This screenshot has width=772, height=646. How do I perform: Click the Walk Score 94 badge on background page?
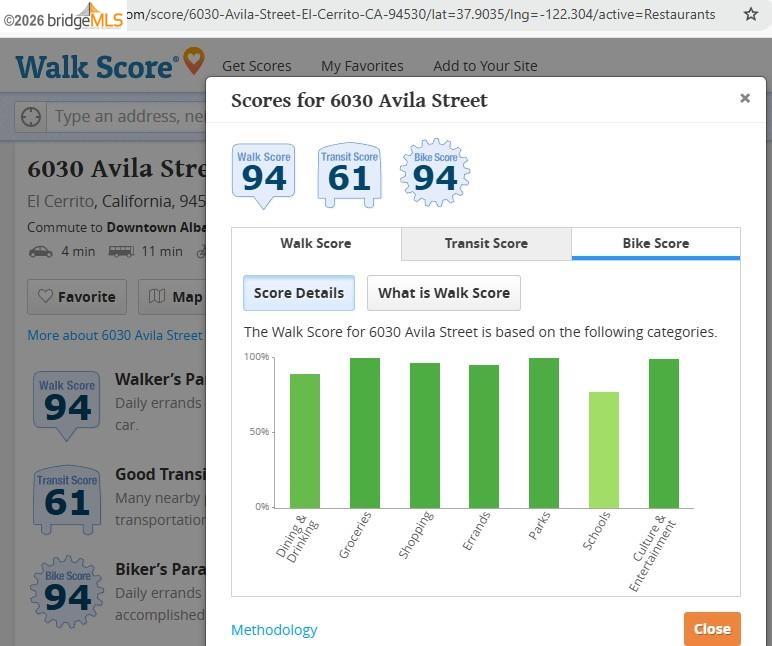pyautogui.click(x=66, y=405)
